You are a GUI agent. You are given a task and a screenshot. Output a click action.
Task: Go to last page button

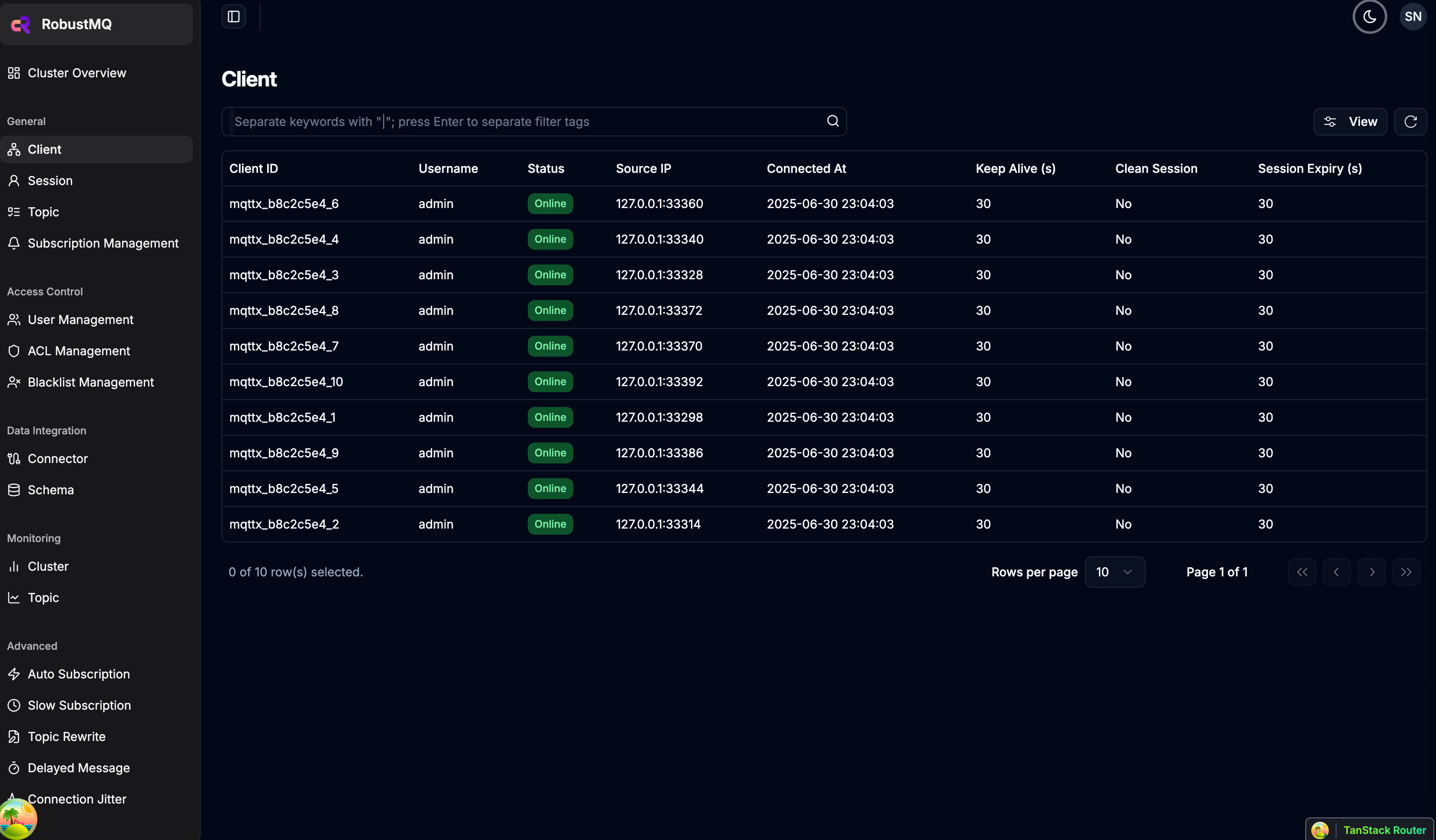[1406, 572]
